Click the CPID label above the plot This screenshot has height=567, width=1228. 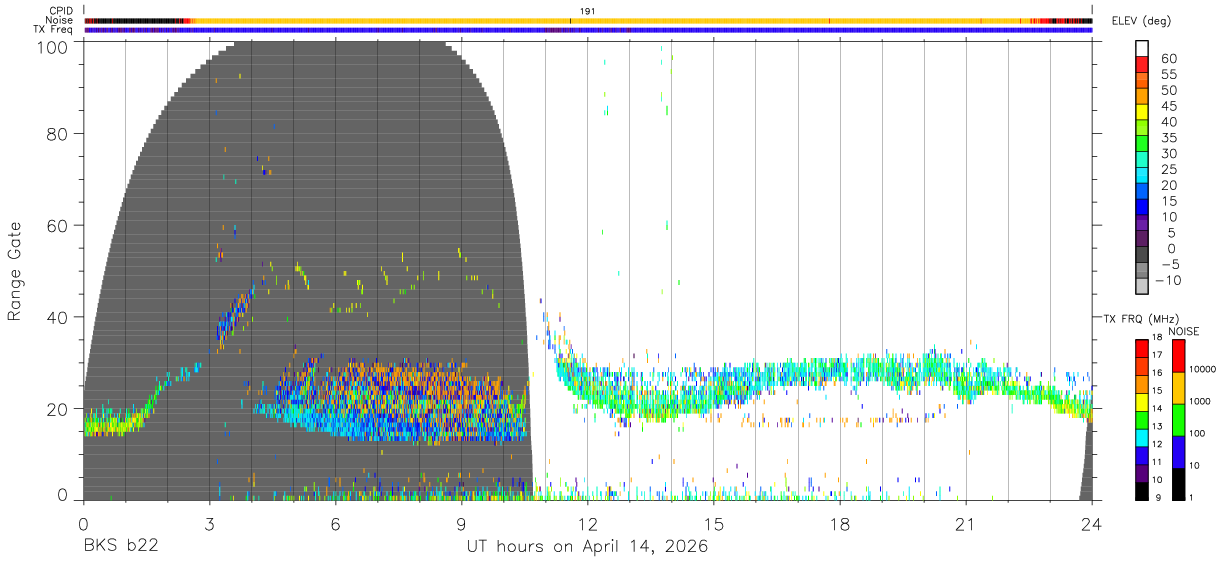(60, 11)
